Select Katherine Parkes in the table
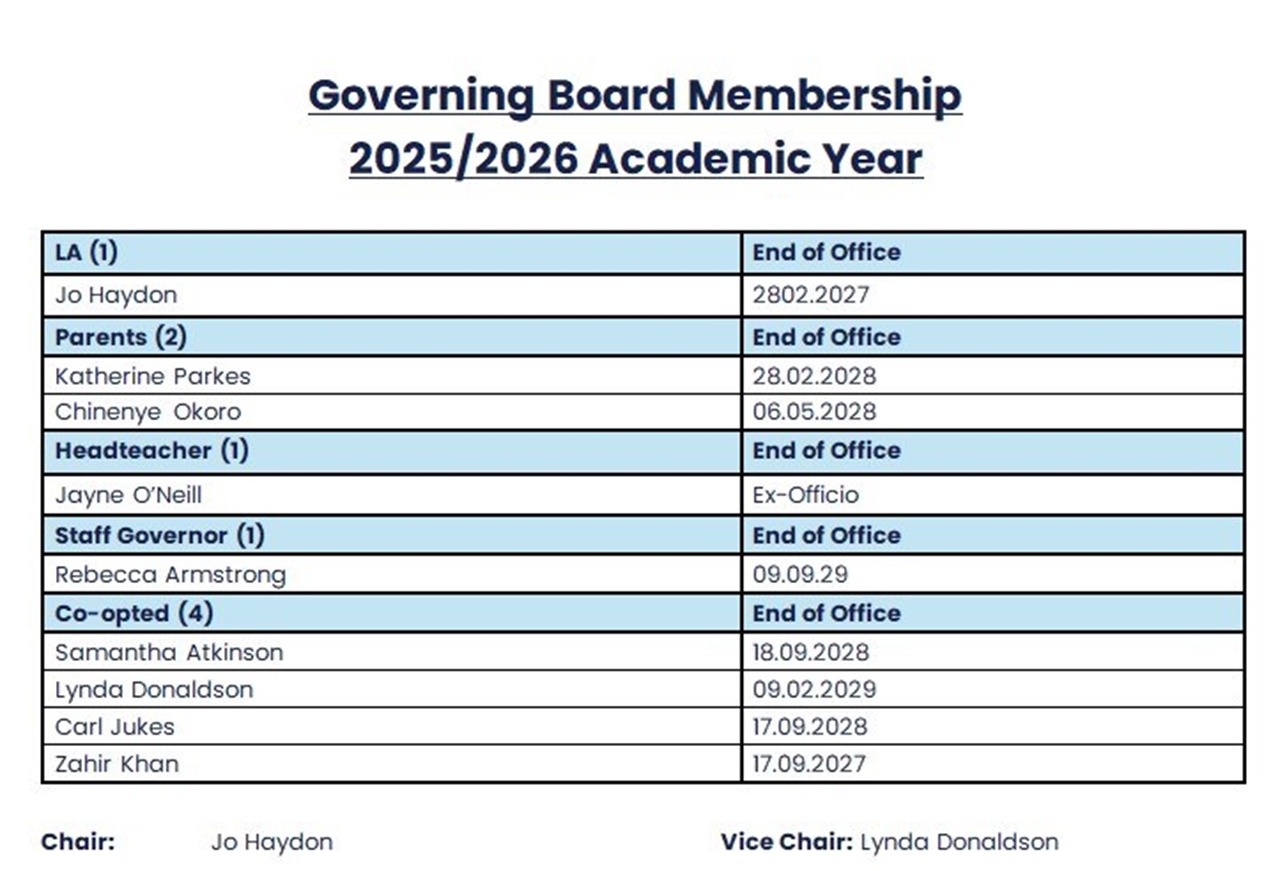Screen dimensions: 1280x871 153,377
